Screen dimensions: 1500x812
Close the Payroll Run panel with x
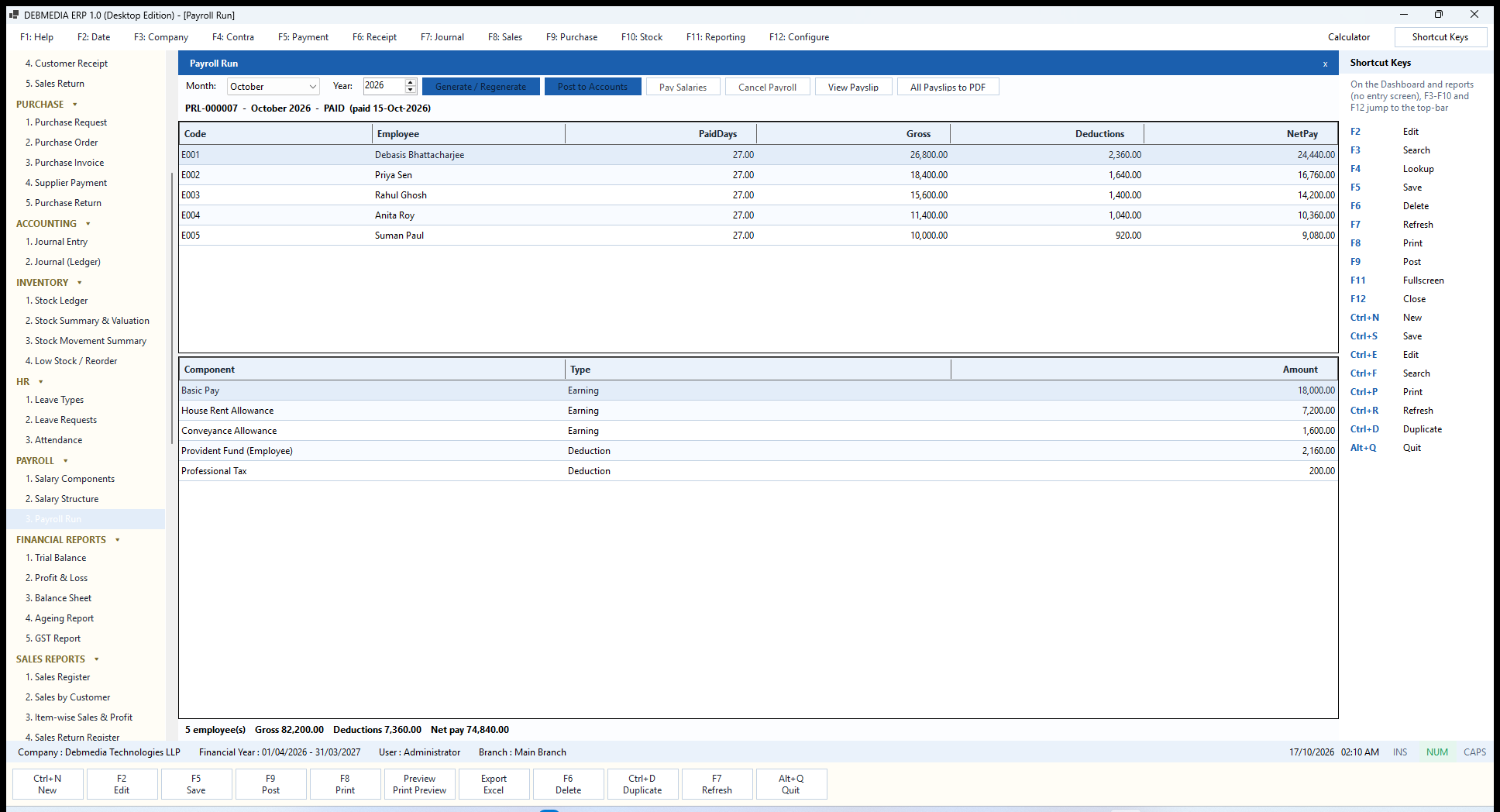point(1325,64)
